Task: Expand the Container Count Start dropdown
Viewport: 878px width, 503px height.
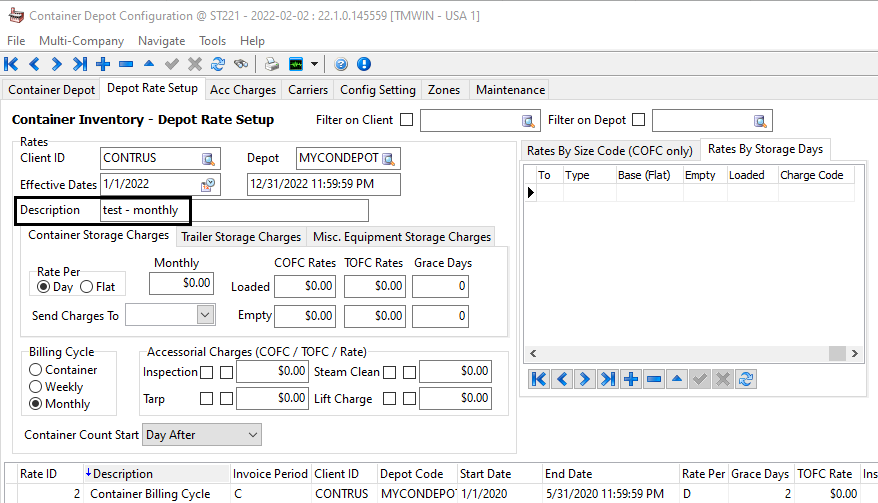Action: (252, 435)
